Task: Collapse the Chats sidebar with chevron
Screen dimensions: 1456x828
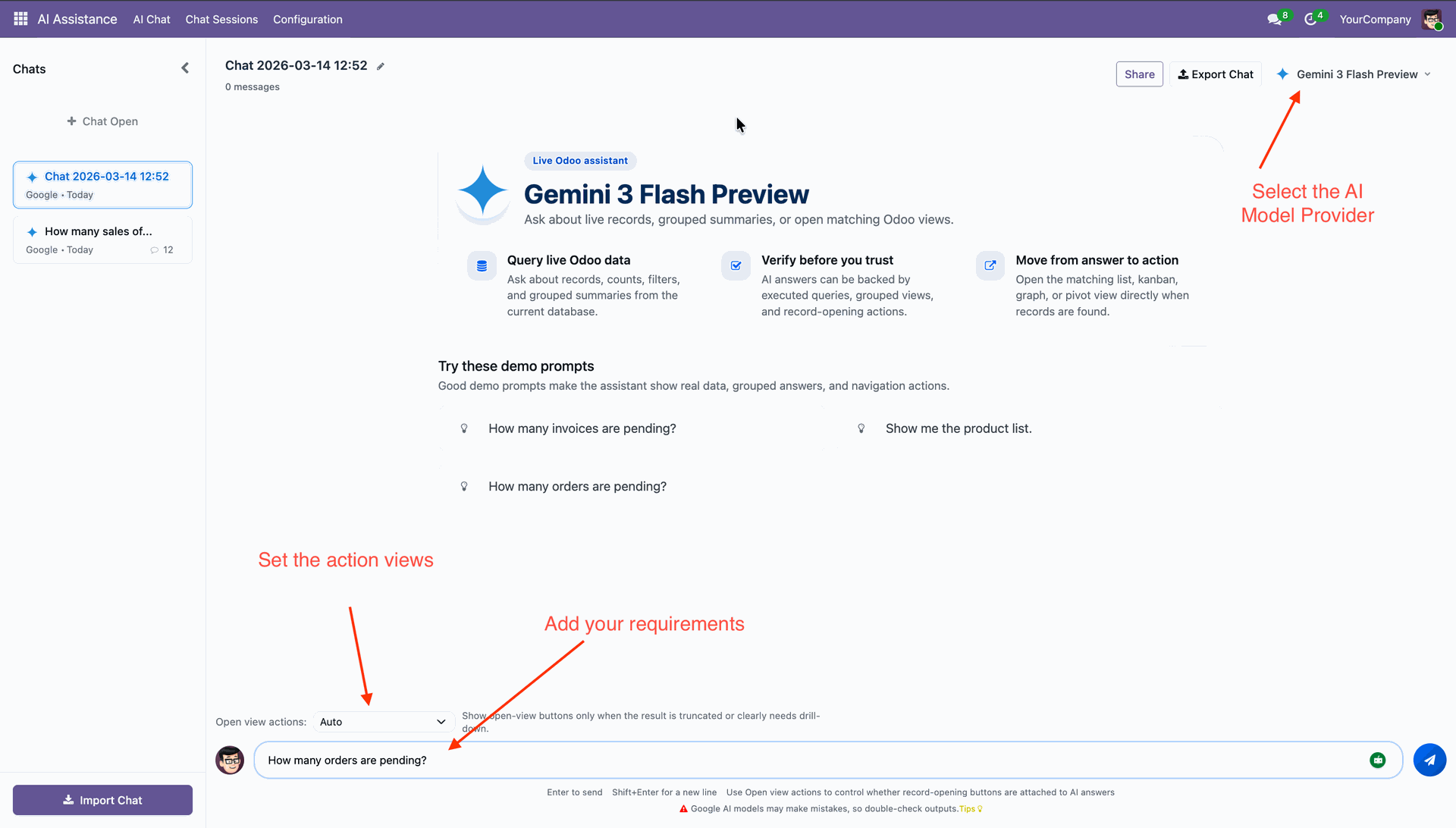Action: (185, 68)
